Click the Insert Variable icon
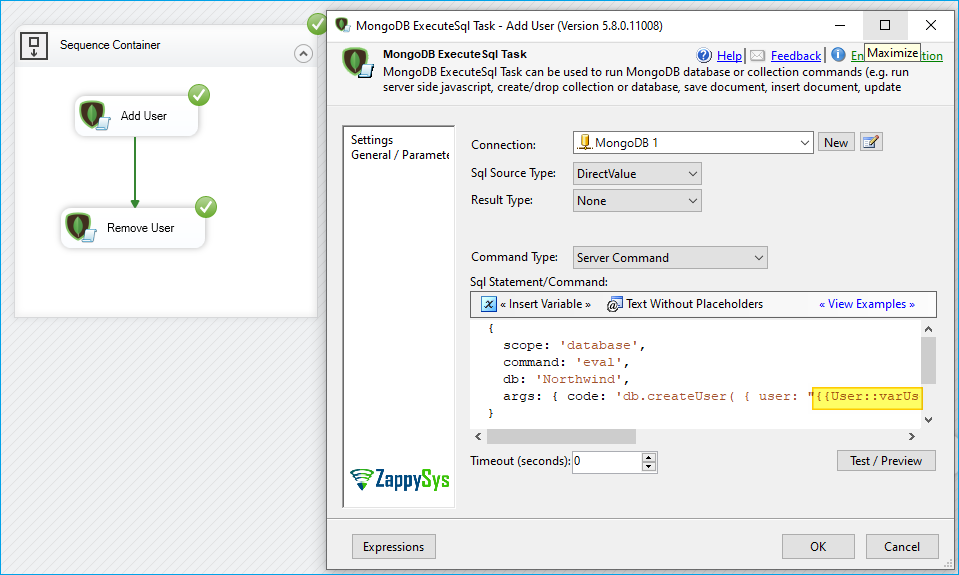The width and height of the screenshot is (959, 575). click(x=489, y=304)
